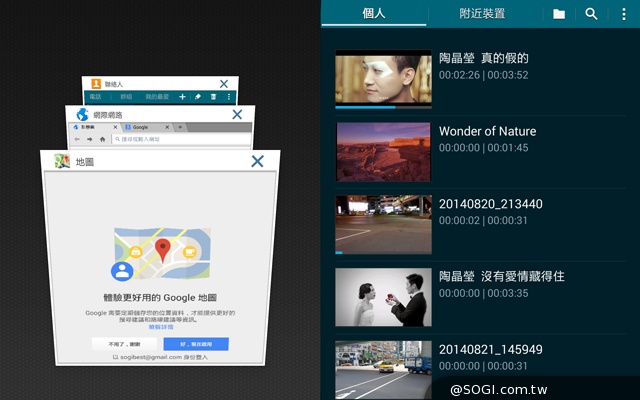Select the 群組 tab in contacts card
640x400 pixels.
(126, 97)
